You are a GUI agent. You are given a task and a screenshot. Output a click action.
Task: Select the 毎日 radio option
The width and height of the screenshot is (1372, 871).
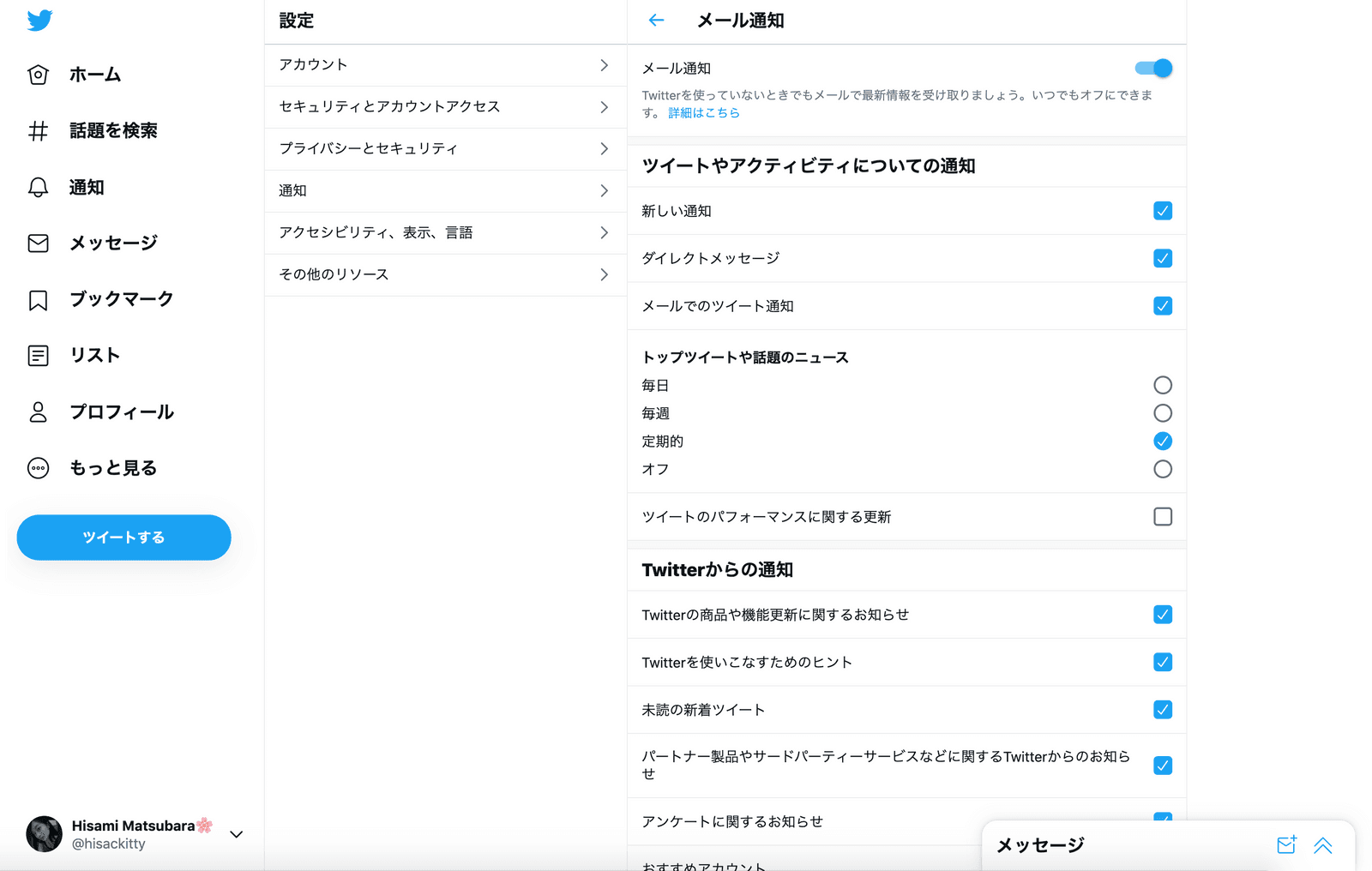[1163, 385]
